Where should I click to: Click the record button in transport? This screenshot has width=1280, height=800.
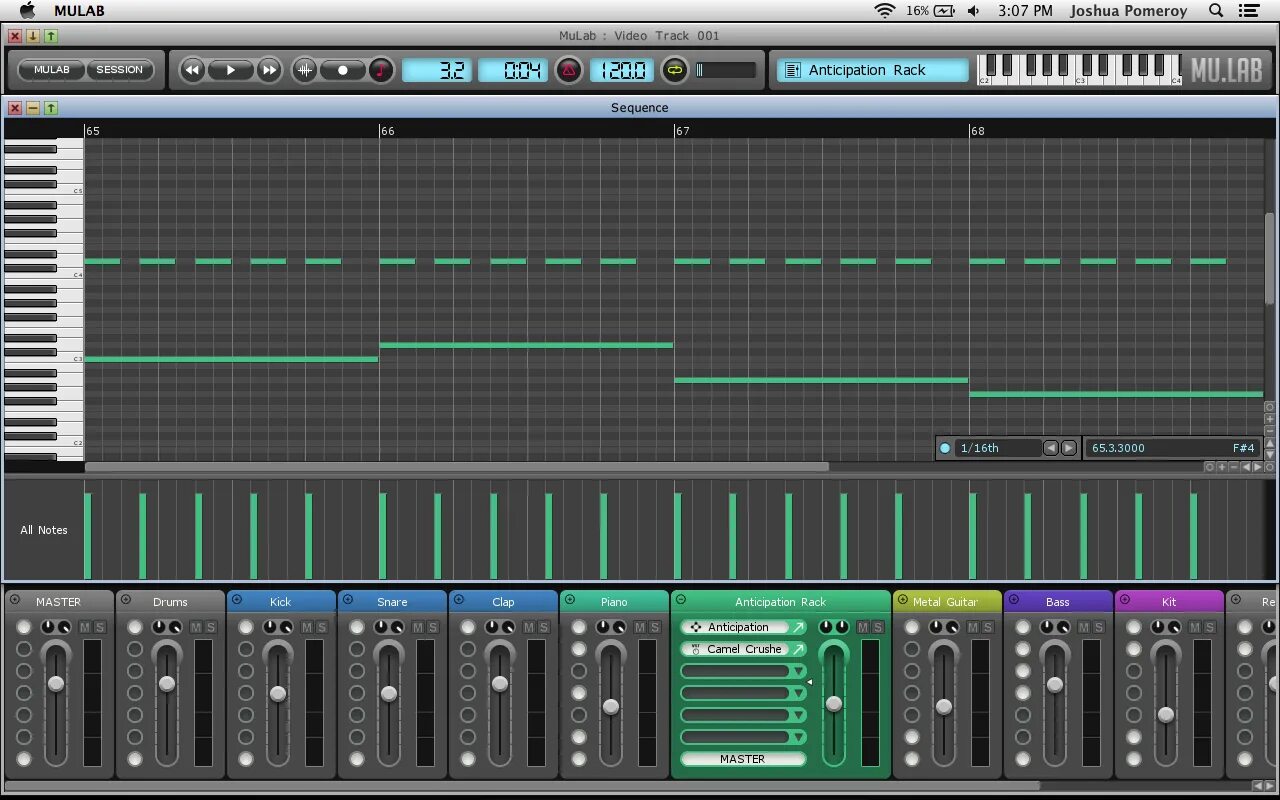(x=343, y=70)
